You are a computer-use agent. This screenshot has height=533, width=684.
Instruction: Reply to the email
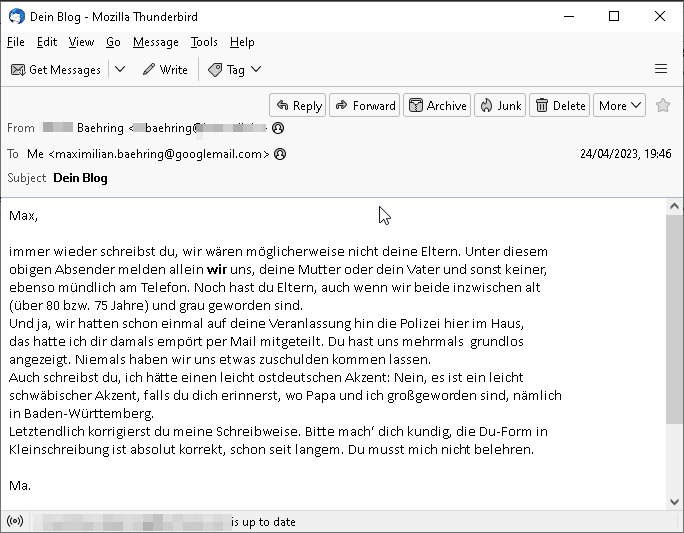pyautogui.click(x=298, y=105)
